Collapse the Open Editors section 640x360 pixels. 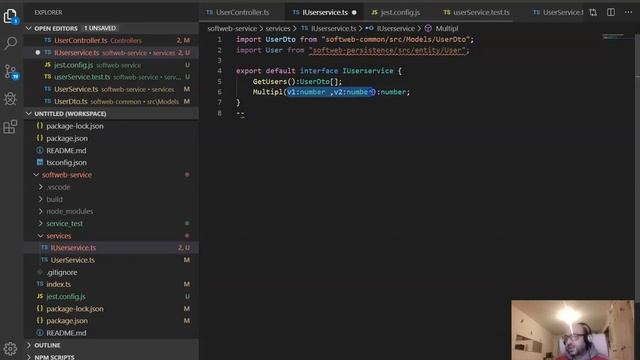pos(29,28)
